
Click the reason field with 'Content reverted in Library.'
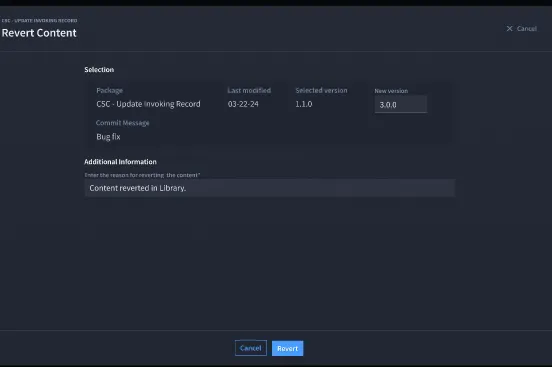coord(270,188)
